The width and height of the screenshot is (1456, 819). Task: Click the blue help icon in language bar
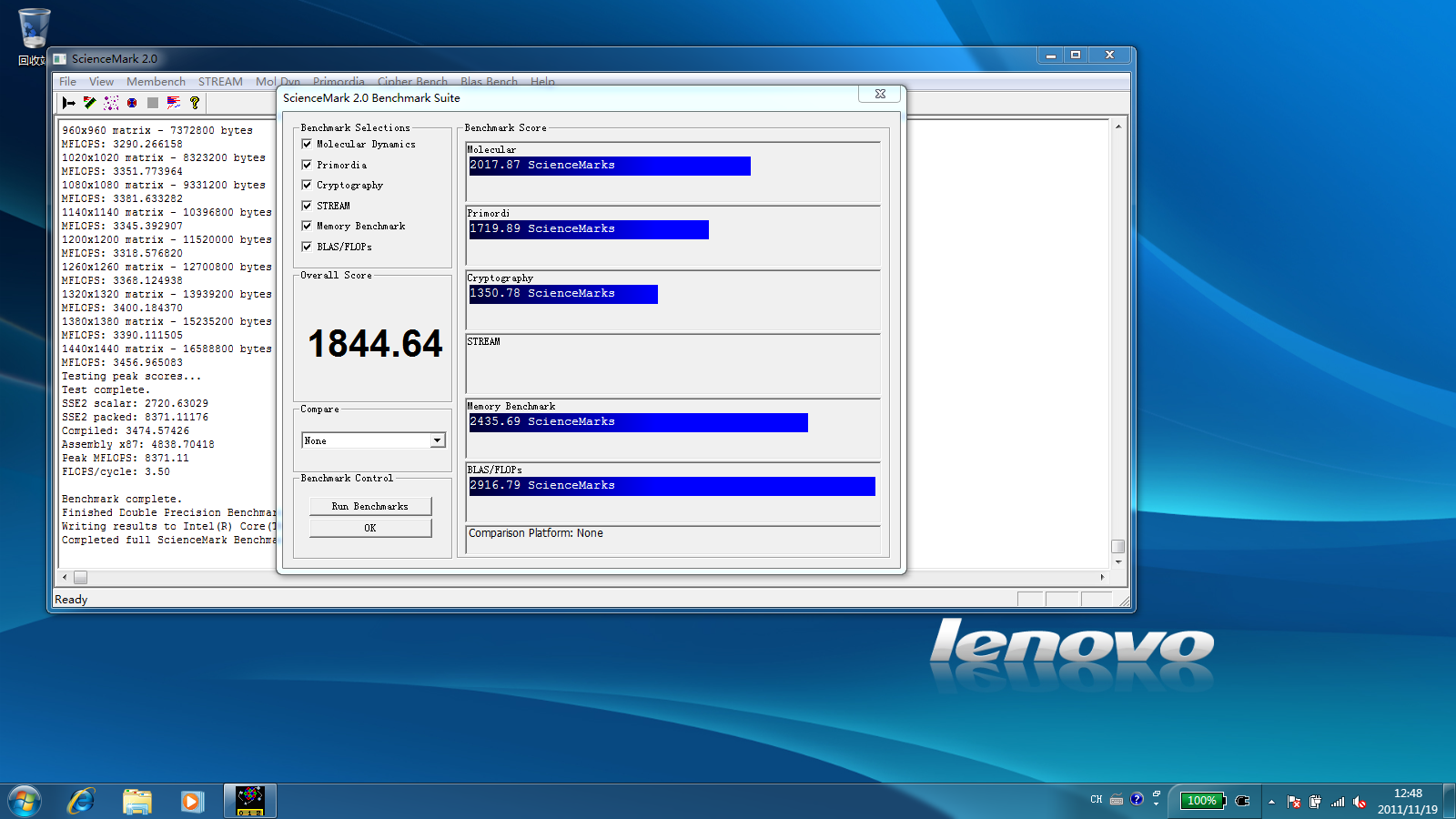[1137, 799]
